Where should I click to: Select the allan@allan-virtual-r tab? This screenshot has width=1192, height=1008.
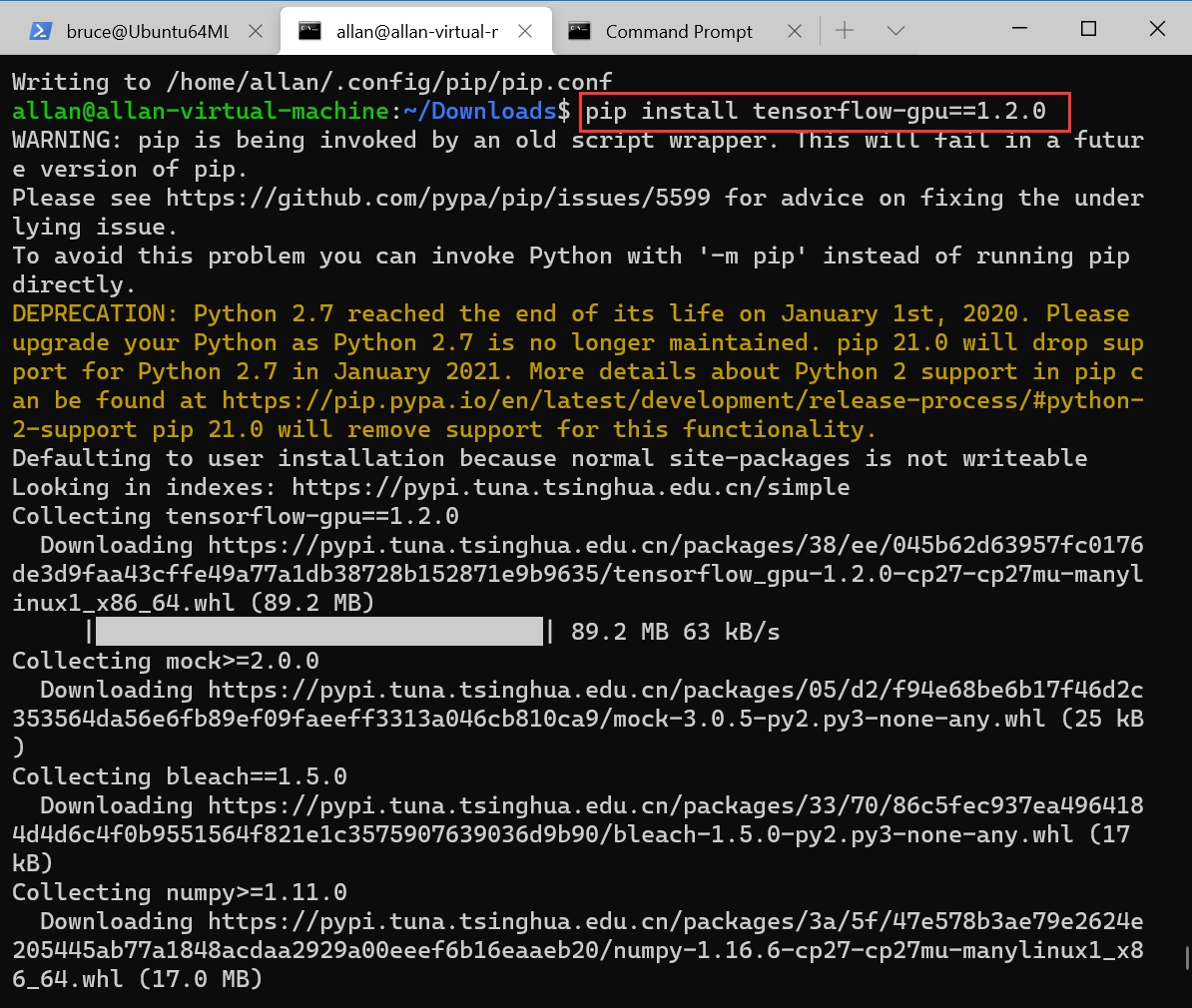[416, 31]
